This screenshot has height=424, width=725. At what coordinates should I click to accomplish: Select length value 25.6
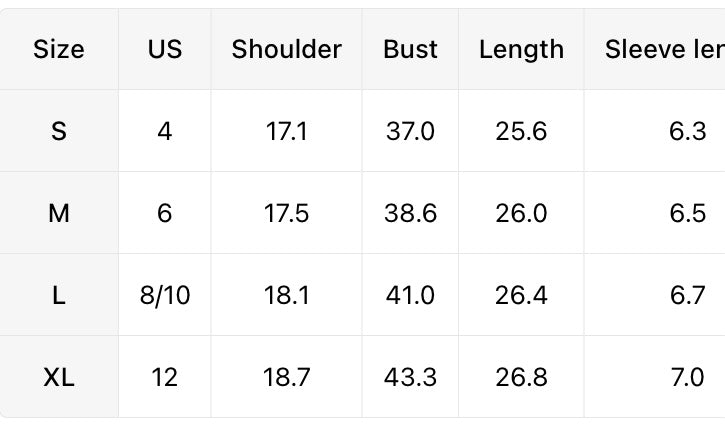click(521, 131)
